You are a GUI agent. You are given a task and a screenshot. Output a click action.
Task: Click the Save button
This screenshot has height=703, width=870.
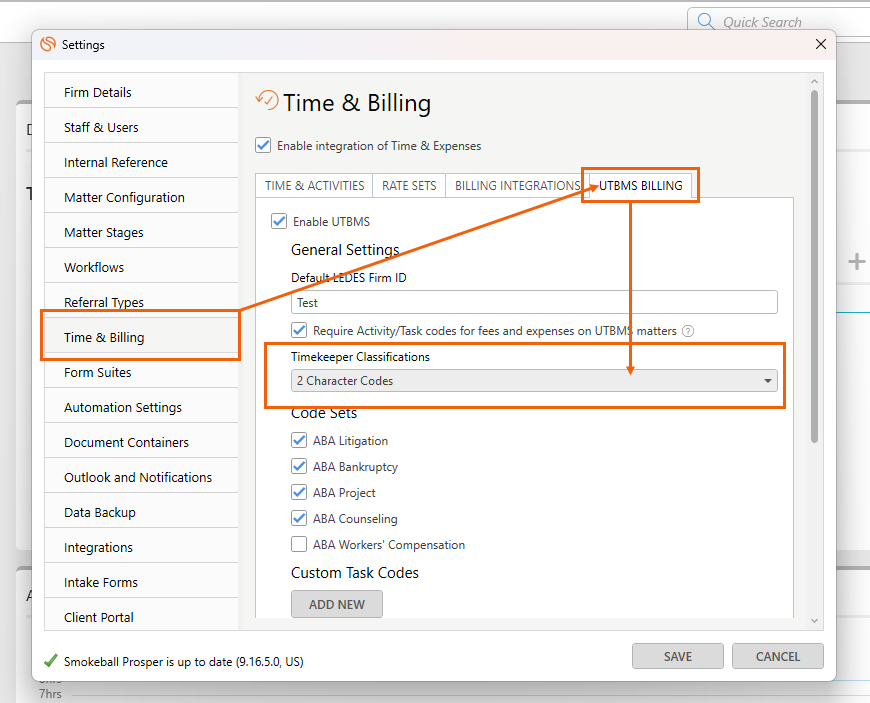point(677,657)
